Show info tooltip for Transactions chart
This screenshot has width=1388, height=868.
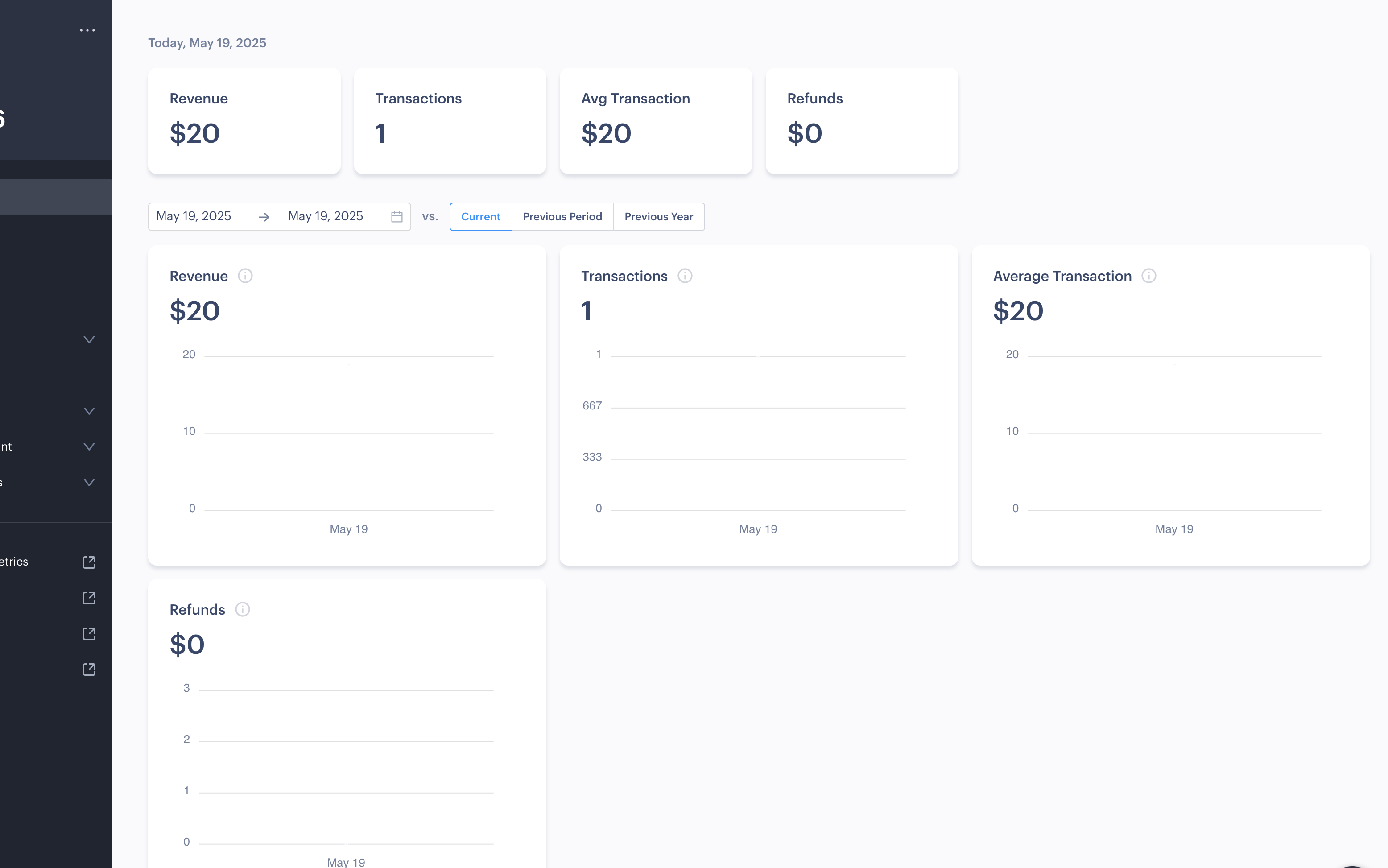pos(685,276)
